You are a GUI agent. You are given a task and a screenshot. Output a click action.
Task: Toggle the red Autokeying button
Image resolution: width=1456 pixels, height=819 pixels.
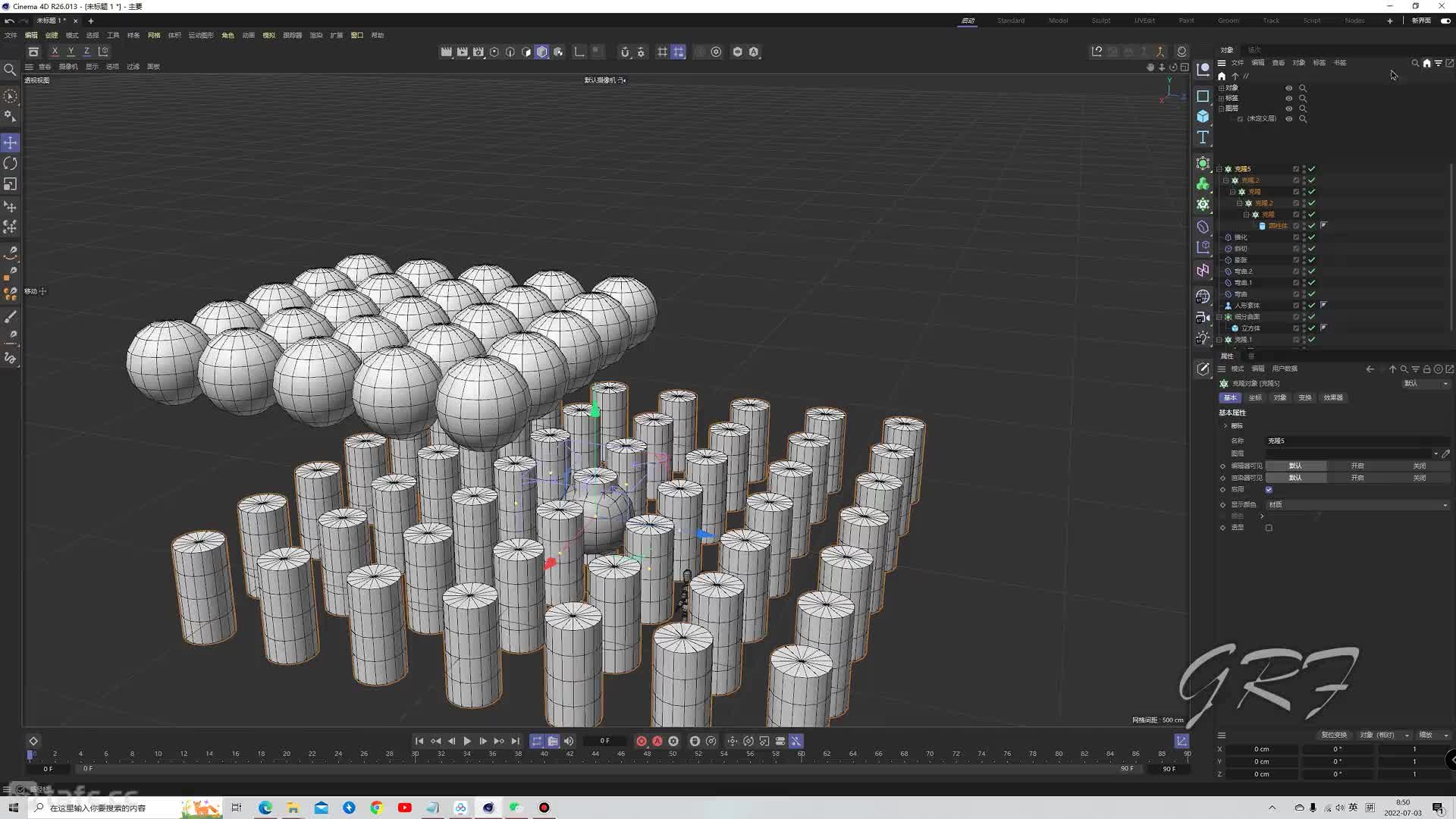[x=657, y=741]
